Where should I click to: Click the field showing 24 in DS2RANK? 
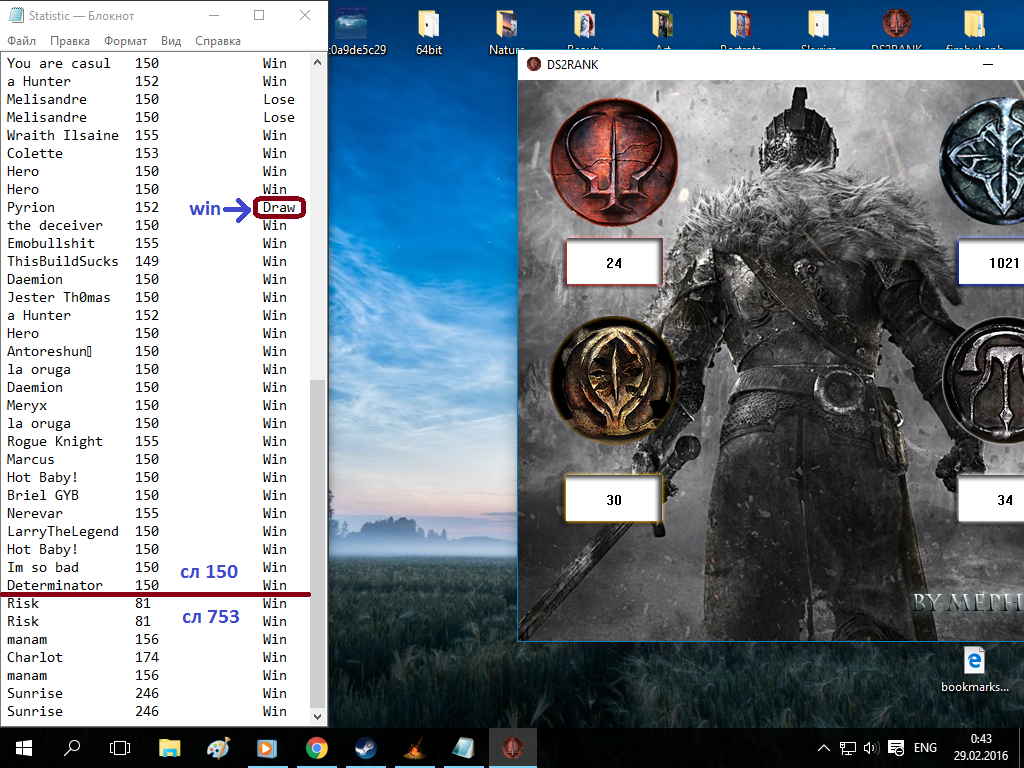tap(614, 263)
